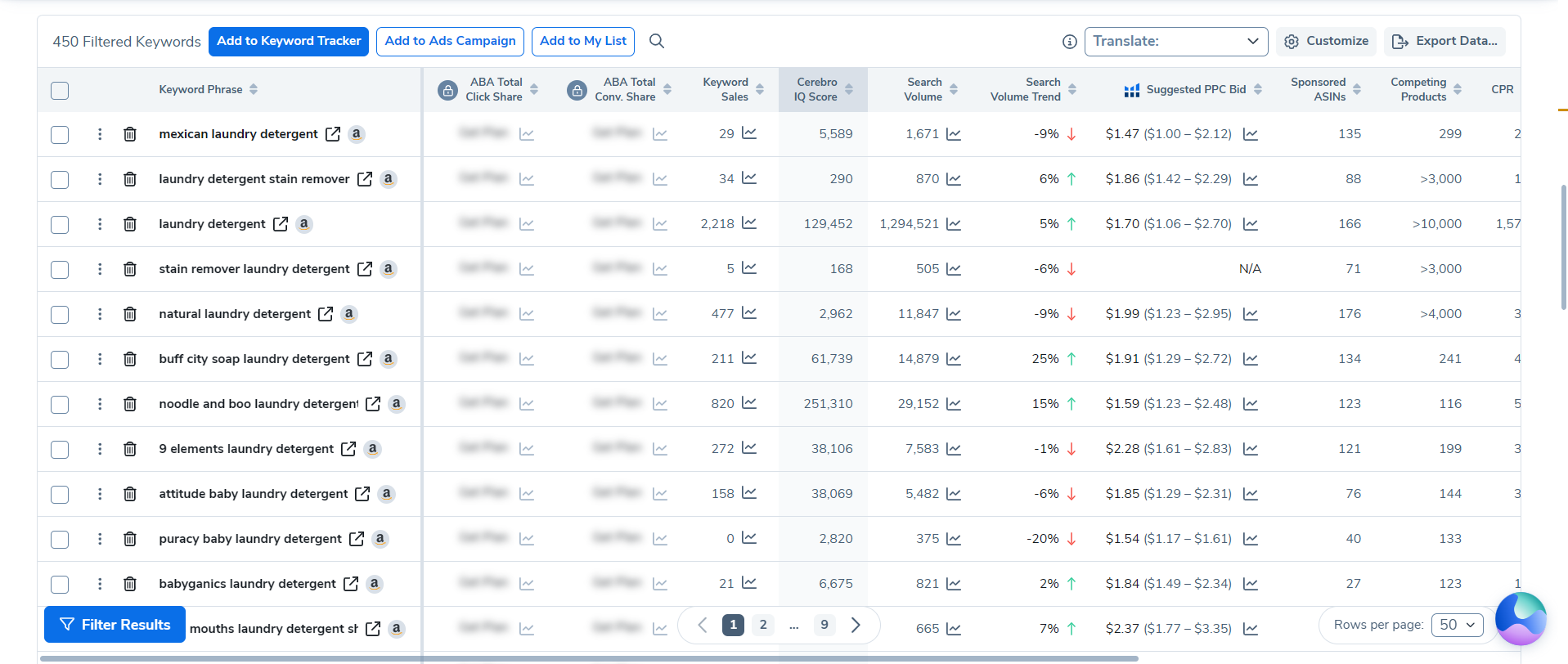1568x664 pixels.
Task: Click the ABA Total Conv. Share lock icon
Action: tap(577, 90)
